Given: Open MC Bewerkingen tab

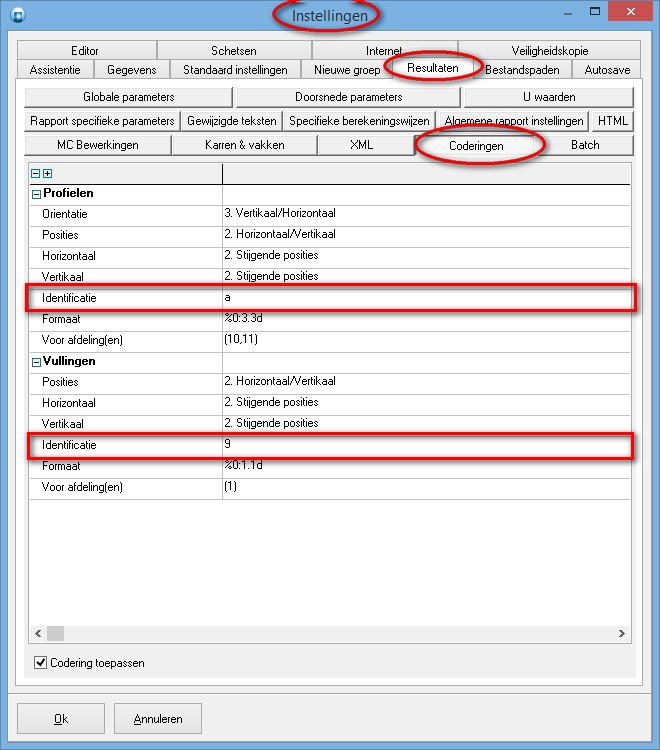Looking at the screenshot, I should tap(98, 145).
